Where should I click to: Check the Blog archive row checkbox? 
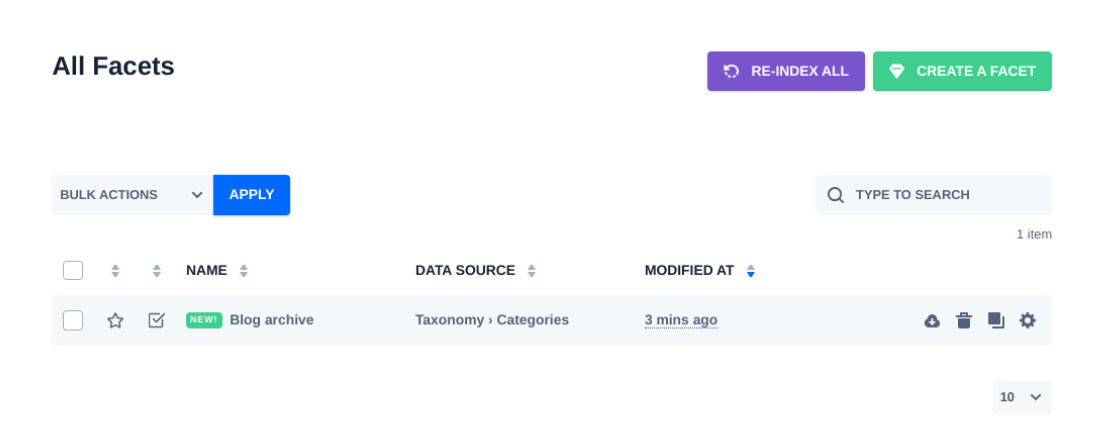(x=73, y=321)
